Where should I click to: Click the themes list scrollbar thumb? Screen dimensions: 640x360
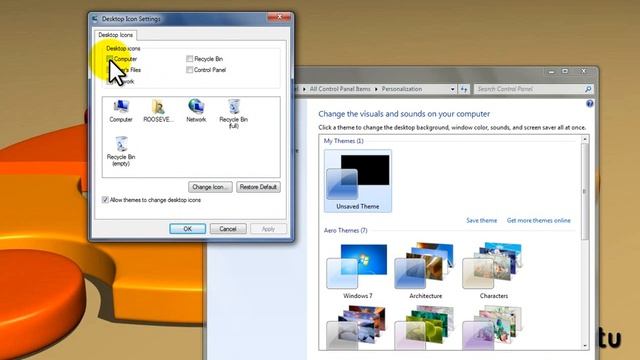pos(585,191)
